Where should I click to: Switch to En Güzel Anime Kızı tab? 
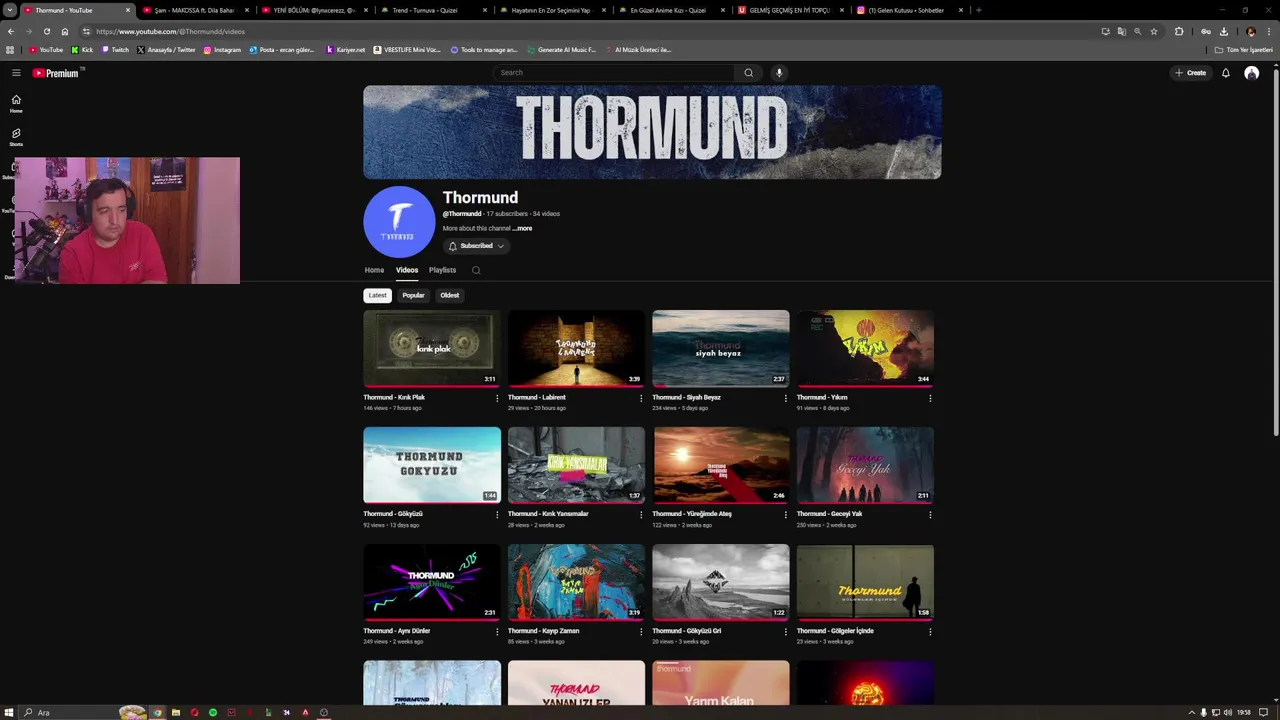672,10
